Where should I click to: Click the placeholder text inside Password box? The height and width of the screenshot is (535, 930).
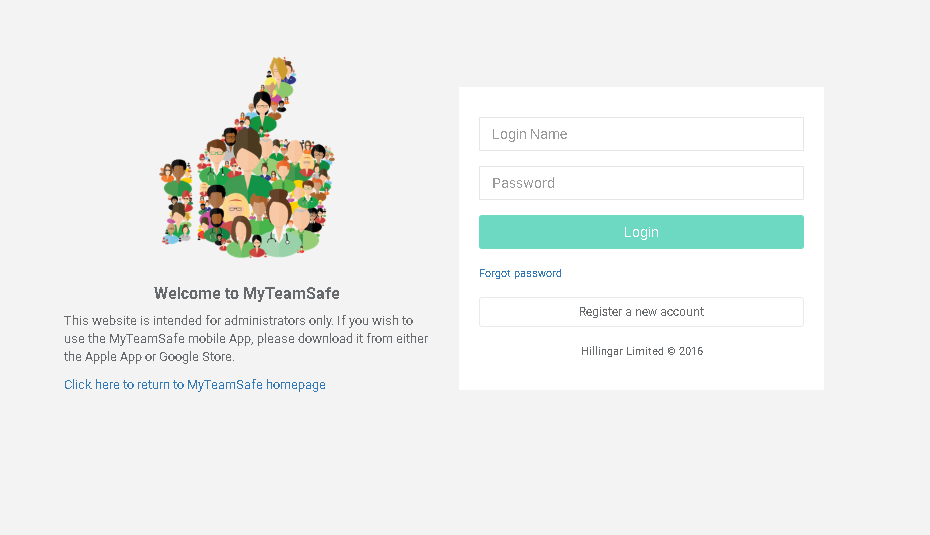tap(523, 183)
